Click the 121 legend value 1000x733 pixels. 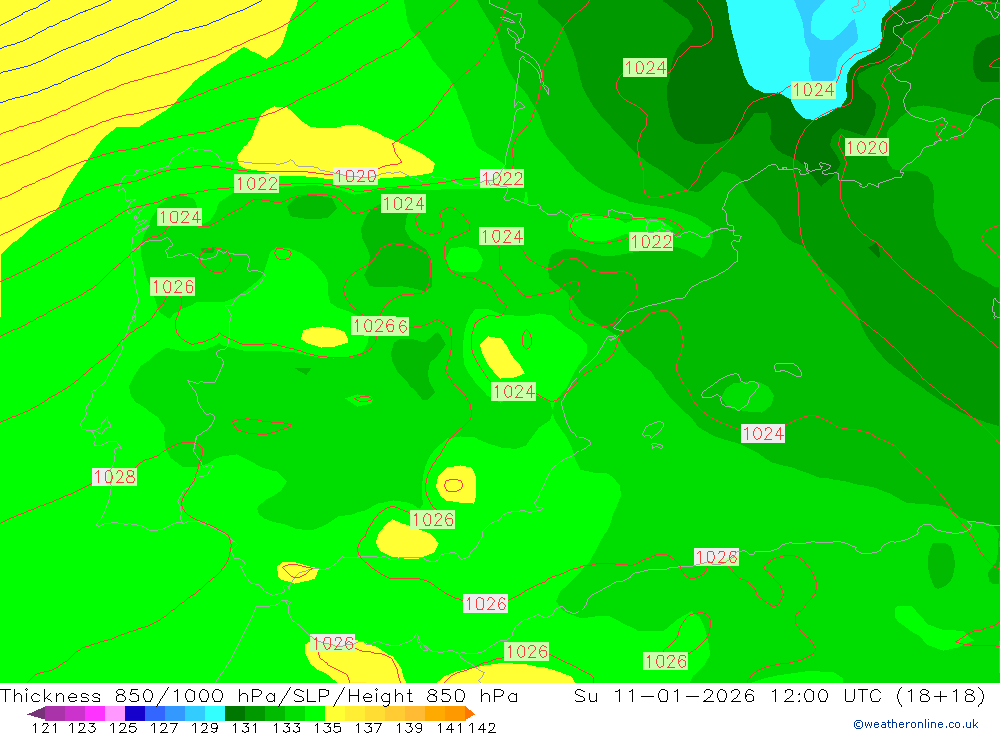(45, 727)
